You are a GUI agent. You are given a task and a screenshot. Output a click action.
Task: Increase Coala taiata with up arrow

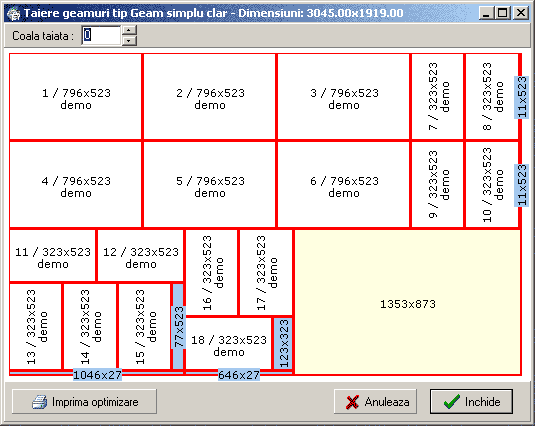click(129, 30)
